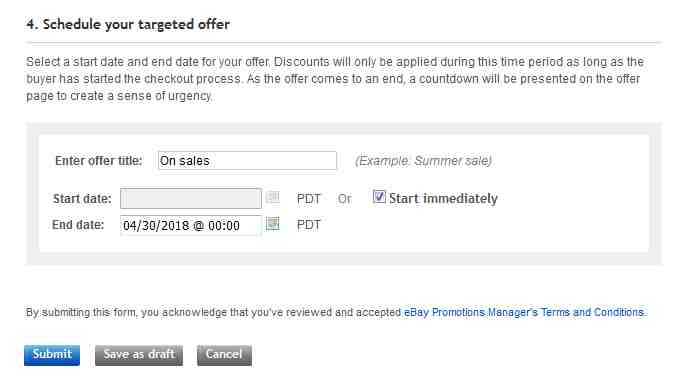Open the Start date calendar picker icon
The height and width of the screenshot is (391, 697).
(x=272, y=197)
